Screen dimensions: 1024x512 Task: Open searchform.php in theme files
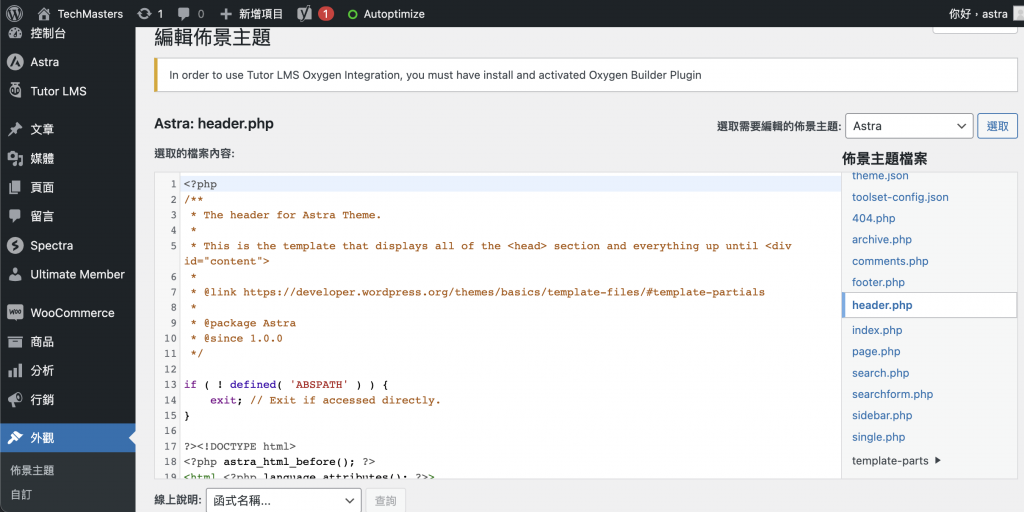tap(892, 394)
